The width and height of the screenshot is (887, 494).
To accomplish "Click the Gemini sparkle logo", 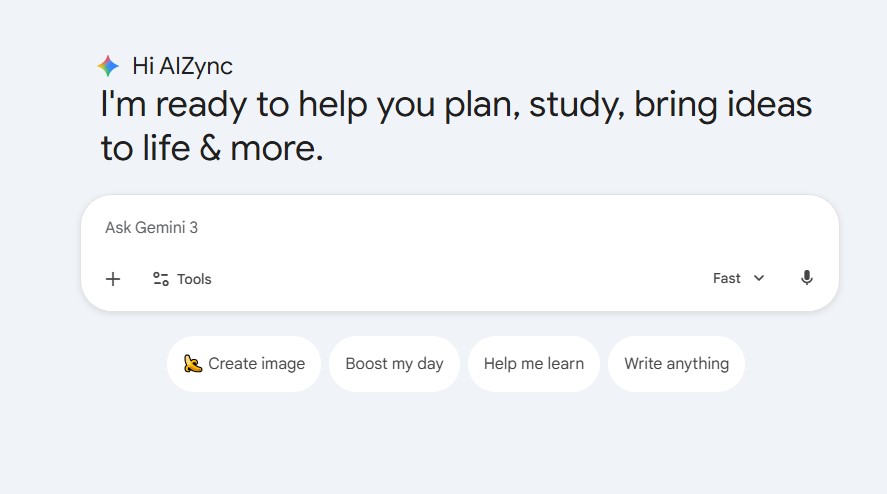I will pos(108,67).
